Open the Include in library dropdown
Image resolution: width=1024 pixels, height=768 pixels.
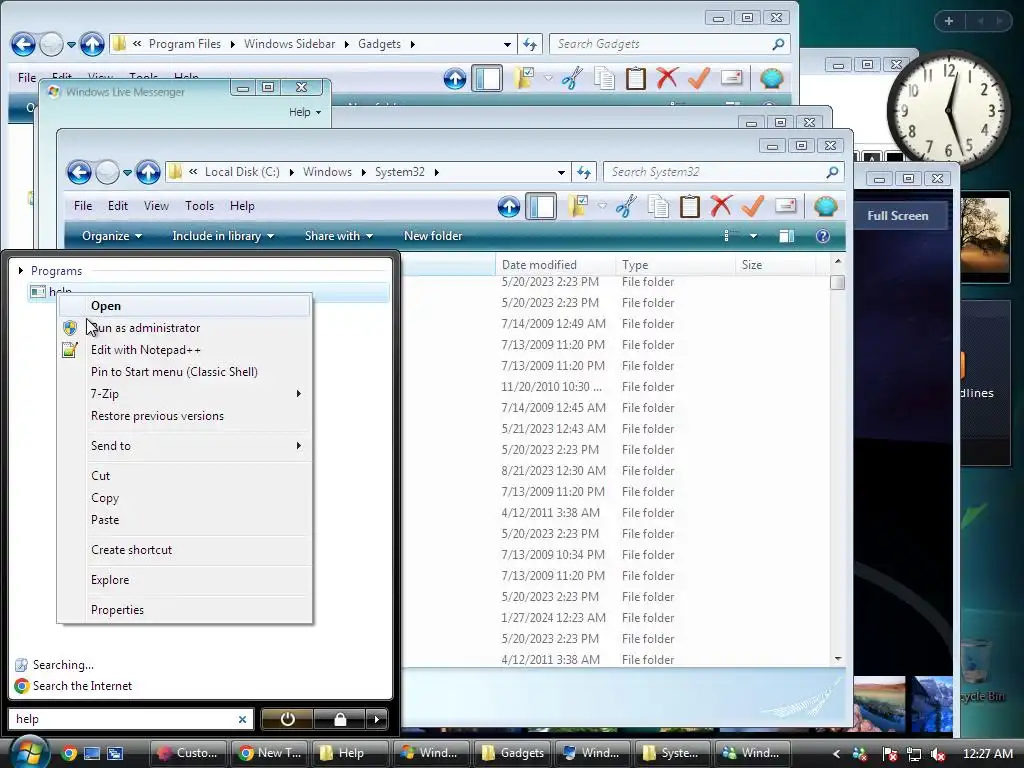[223, 236]
